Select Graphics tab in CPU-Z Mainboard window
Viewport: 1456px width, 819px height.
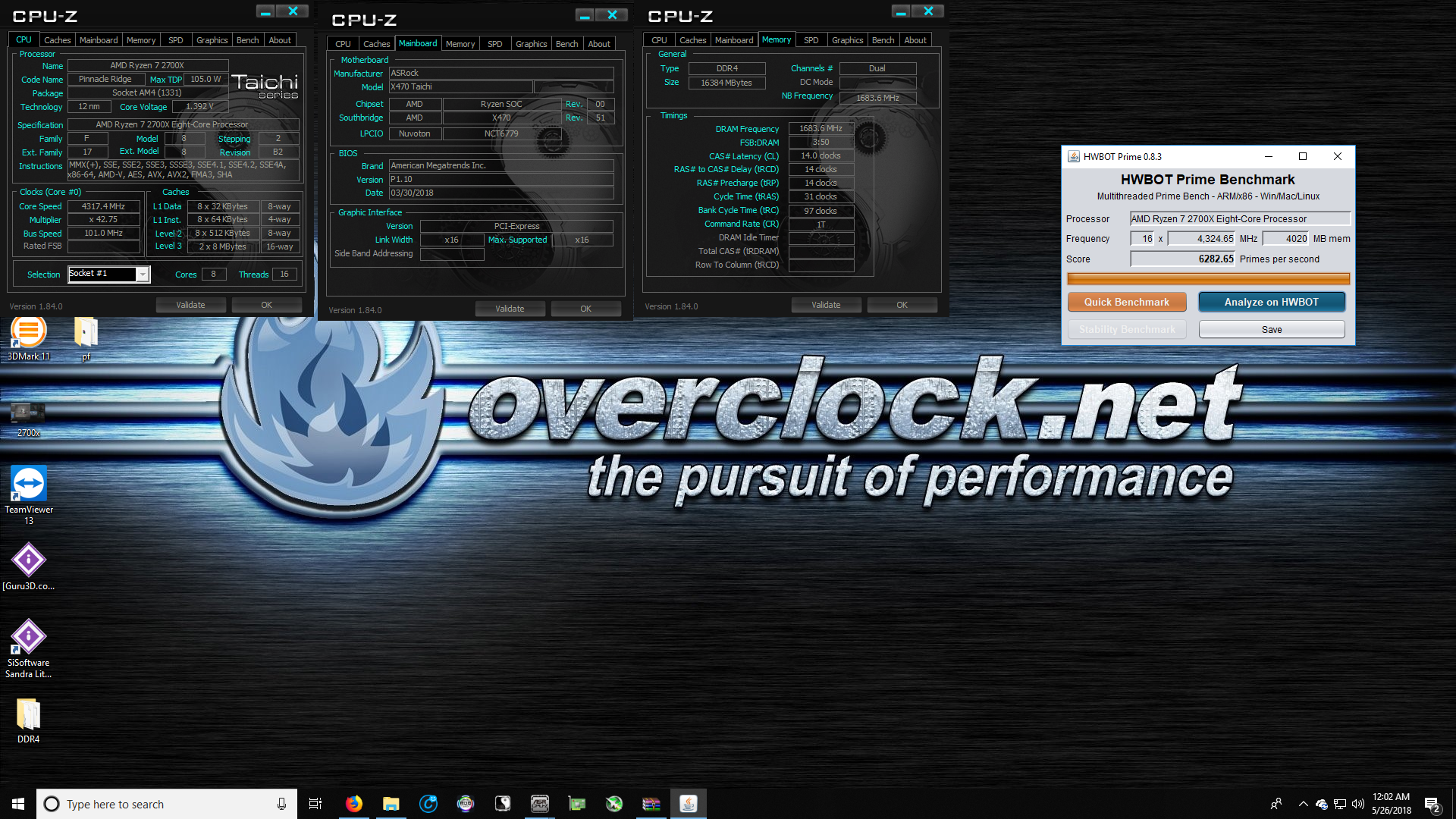[531, 44]
